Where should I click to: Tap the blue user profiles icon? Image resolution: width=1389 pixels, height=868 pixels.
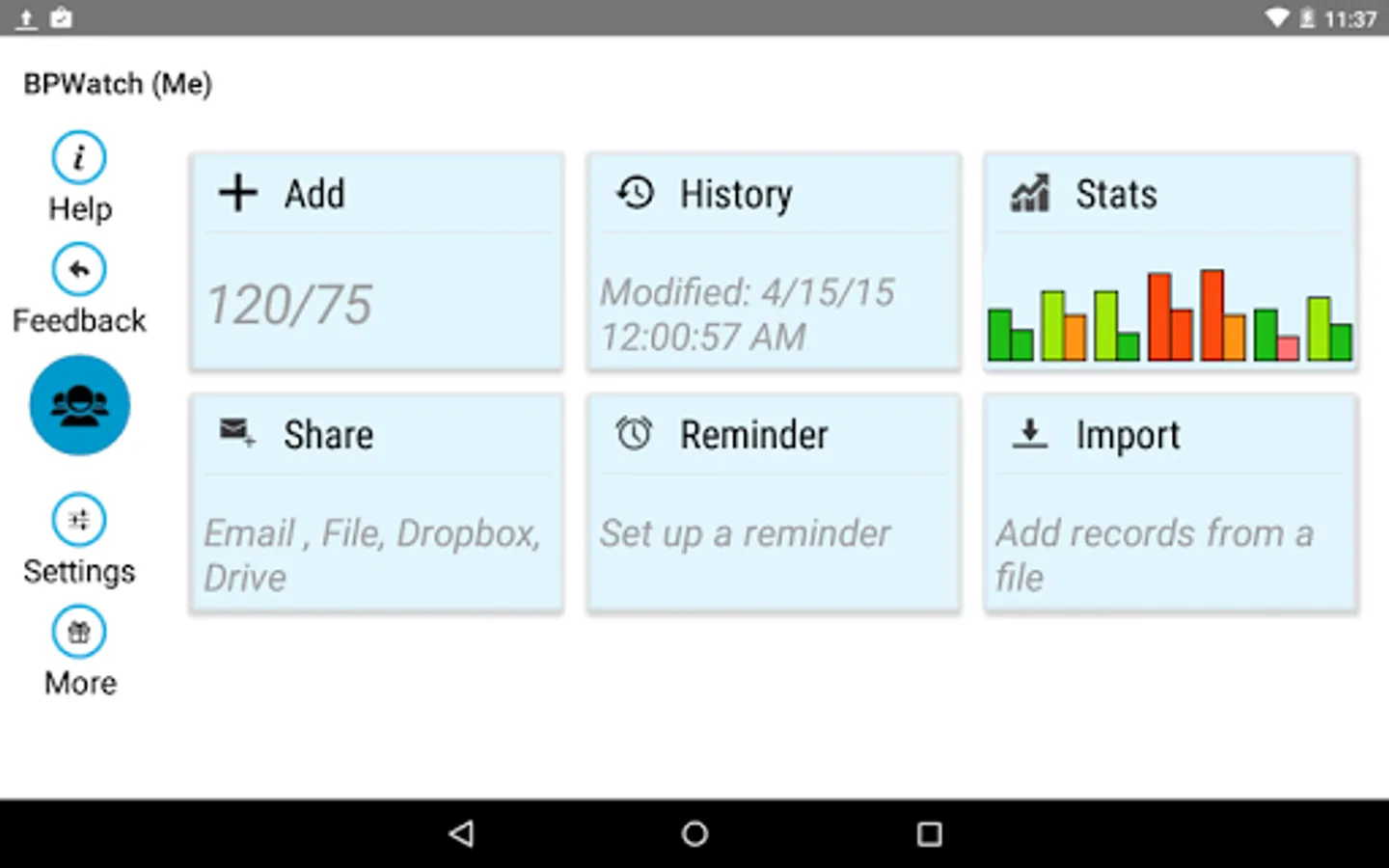click(80, 405)
